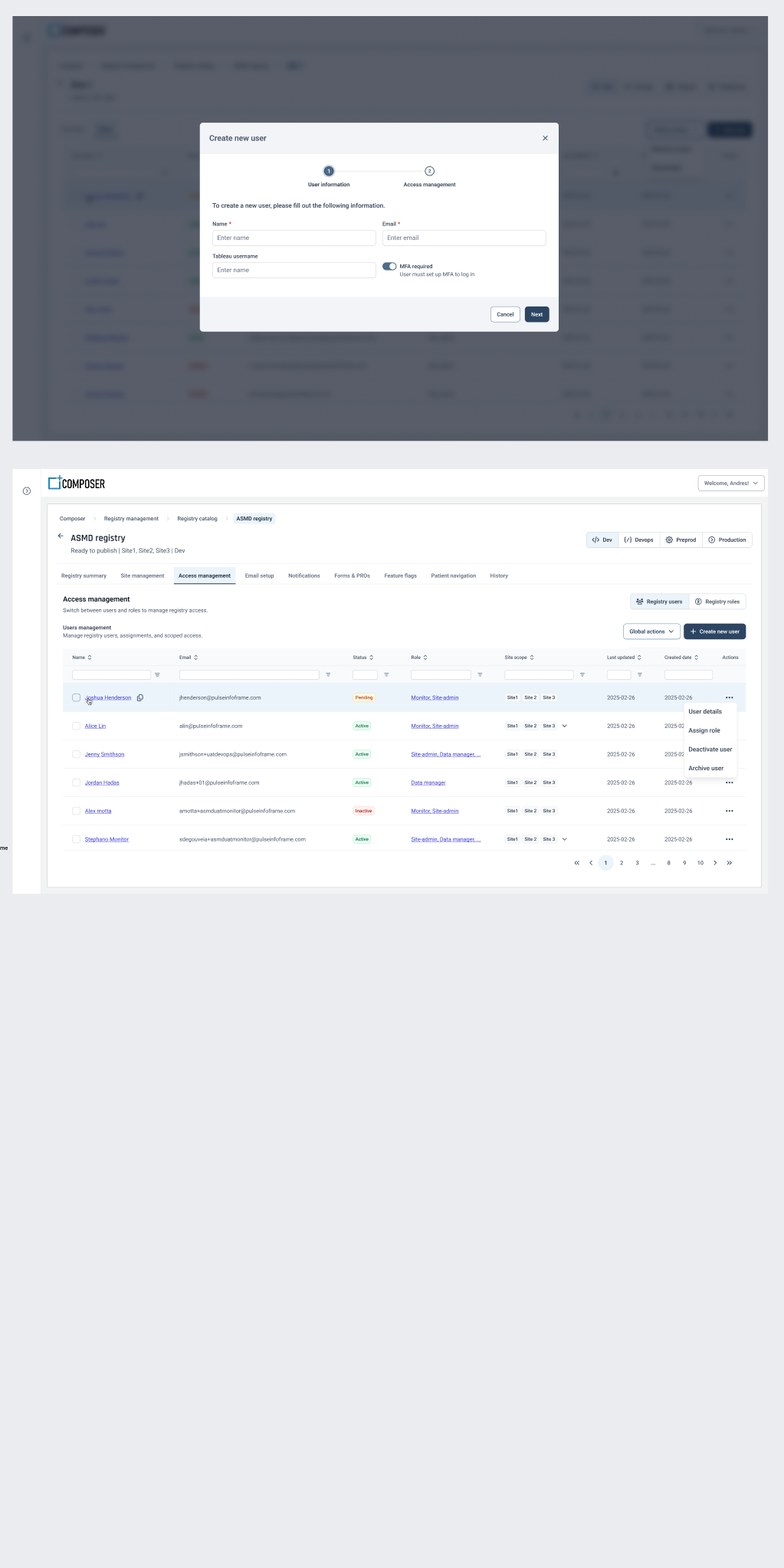Close the Create new user dialog
This screenshot has height=1568, width=784.
pyautogui.click(x=545, y=139)
